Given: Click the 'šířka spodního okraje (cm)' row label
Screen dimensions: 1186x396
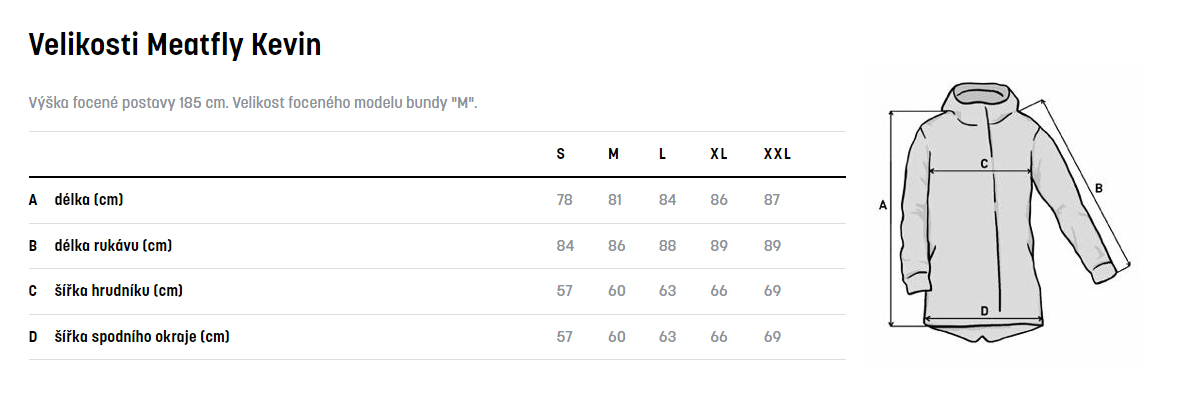Looking at the screenshot, I should click(141, 336).
